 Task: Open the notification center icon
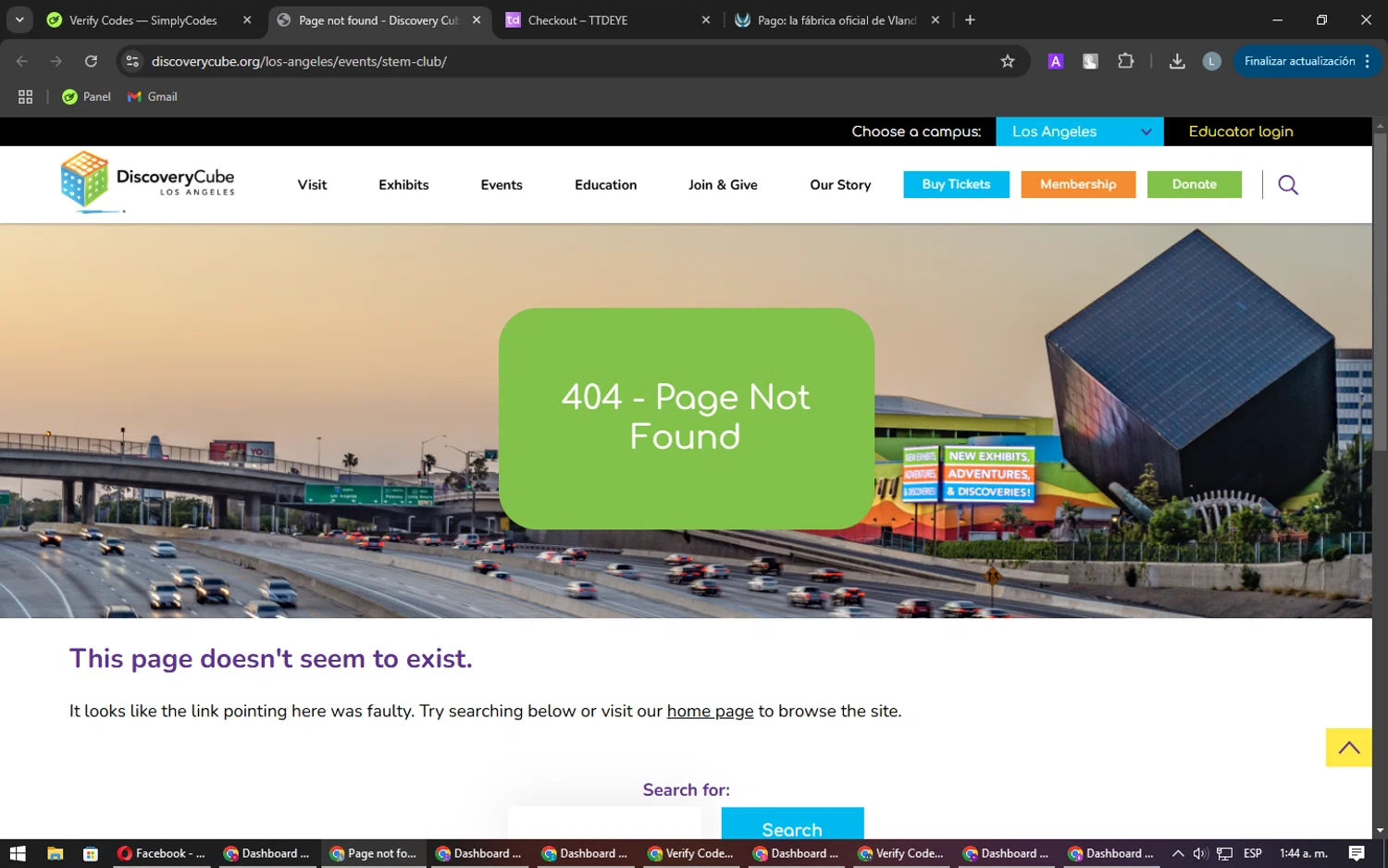[x=1357, y=854]
